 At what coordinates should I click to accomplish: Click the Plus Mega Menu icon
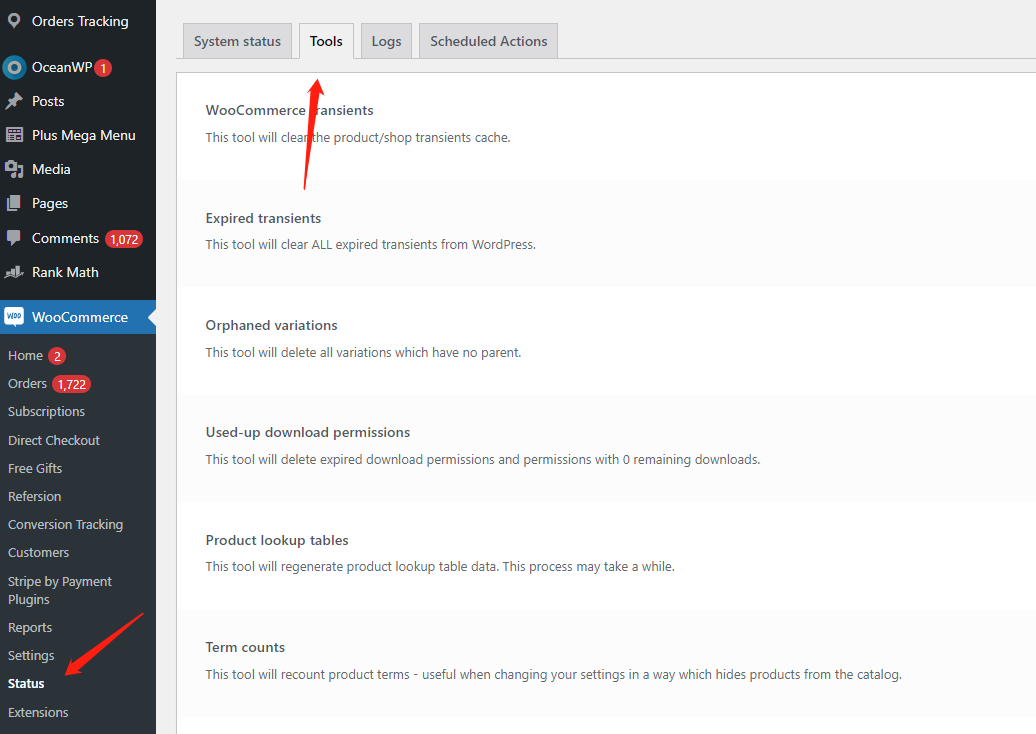coord(14,135)
